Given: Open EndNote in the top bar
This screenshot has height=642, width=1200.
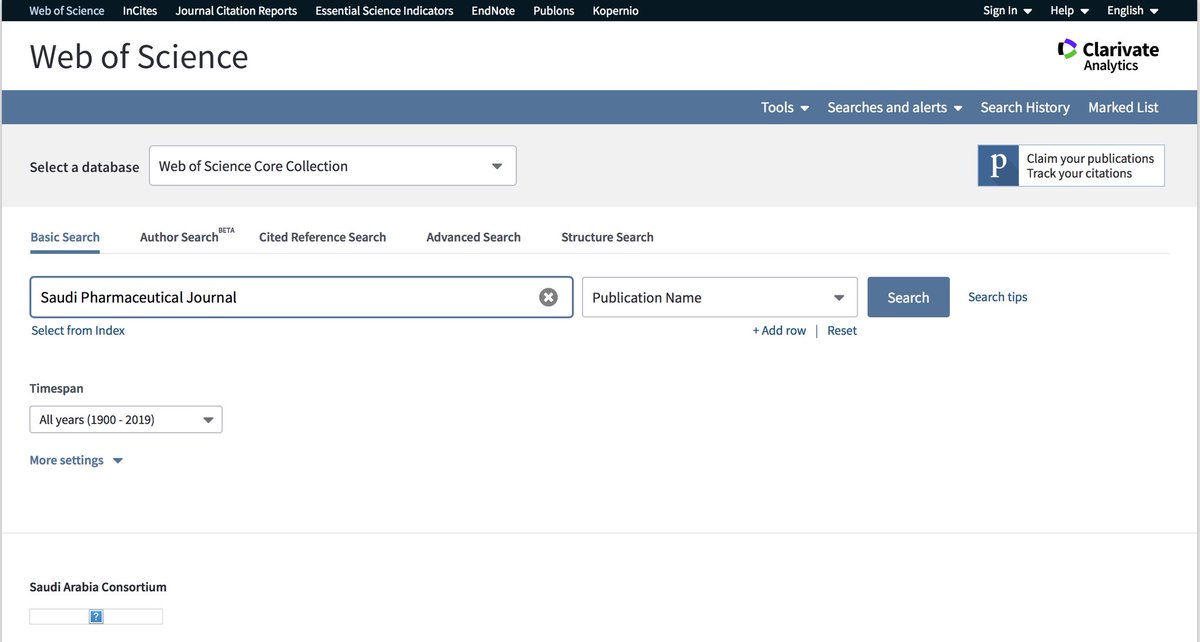Looking at the screenshot, I should (493, 11).
